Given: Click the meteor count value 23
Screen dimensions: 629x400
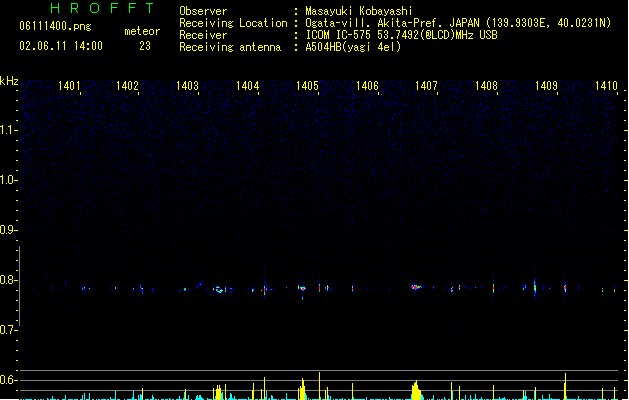Looking at the screenshot, I should (x=145, y=46).
